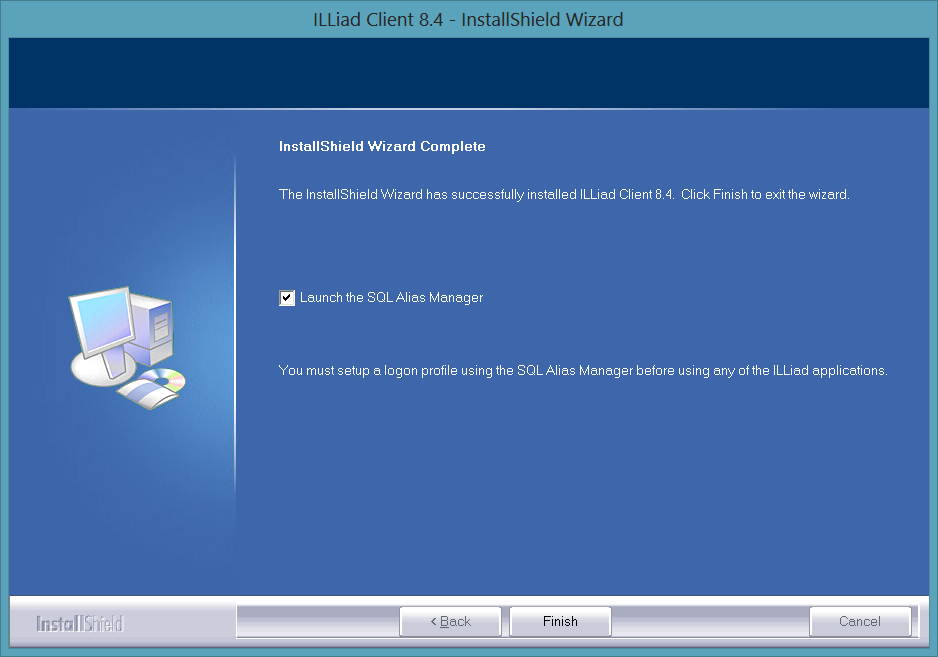The image size is (938, 657).
Task: Click the rainbow CD disc icon
Action: pyautogui.click(x=166, y=379)
